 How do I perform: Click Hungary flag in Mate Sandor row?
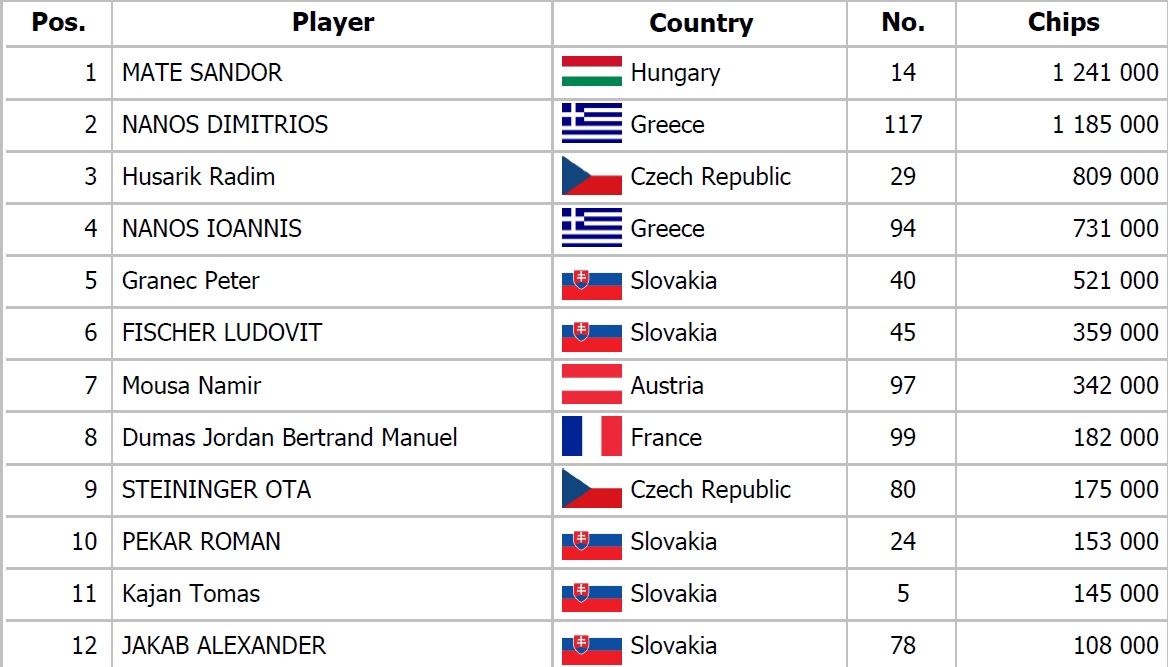point(591,72)
